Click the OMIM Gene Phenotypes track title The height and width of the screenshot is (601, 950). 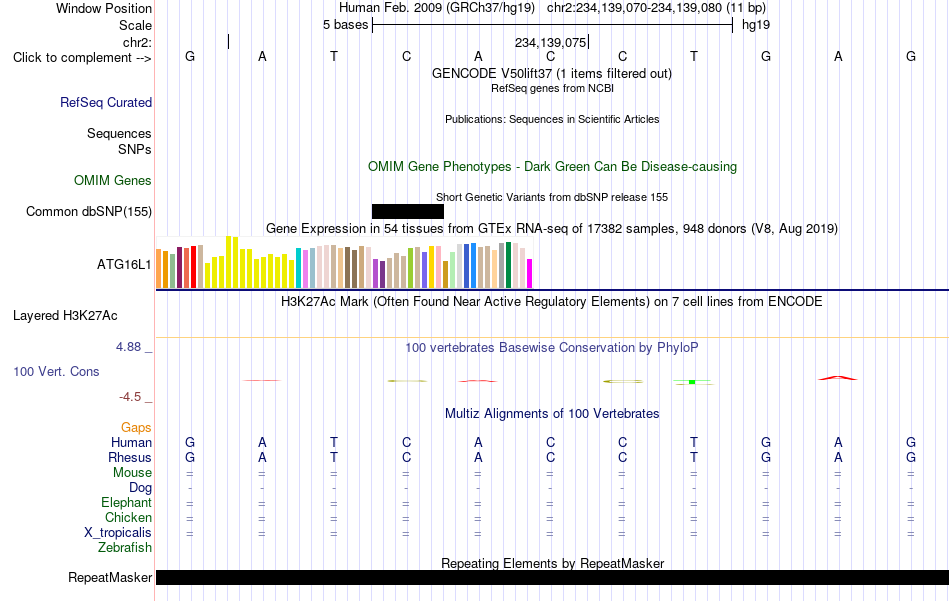552,167
